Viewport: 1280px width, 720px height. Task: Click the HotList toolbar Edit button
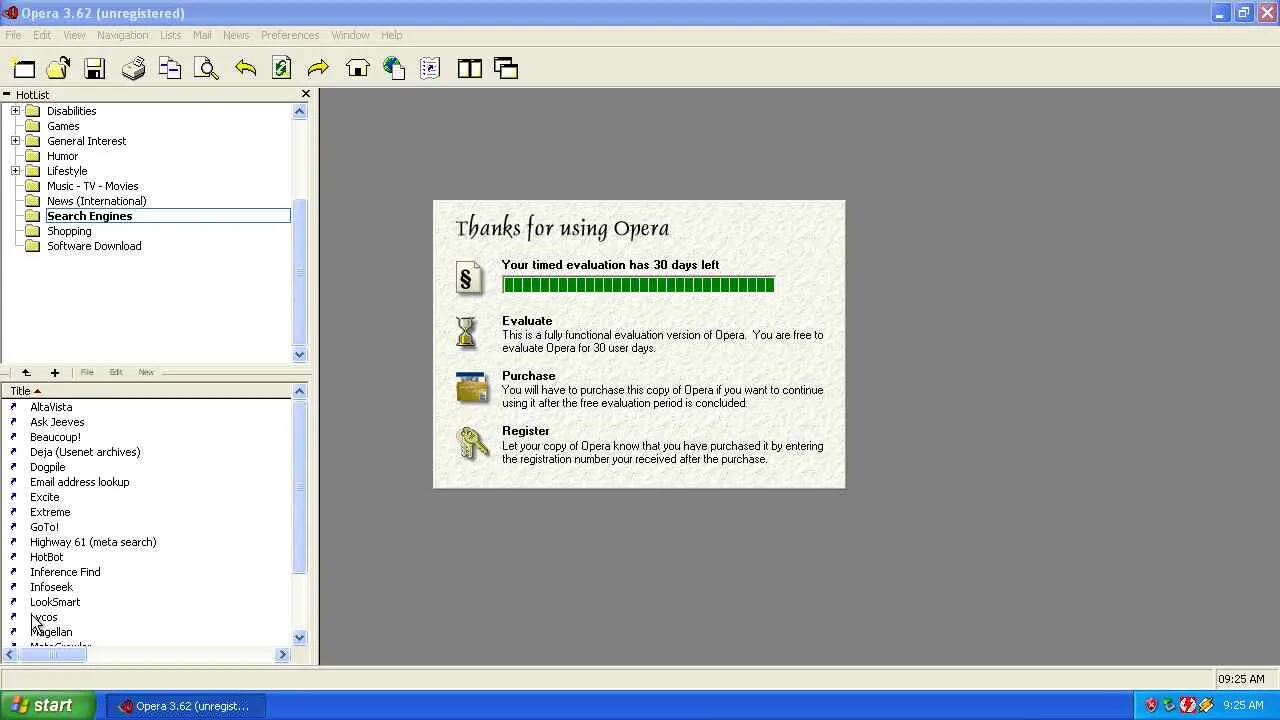116,372
